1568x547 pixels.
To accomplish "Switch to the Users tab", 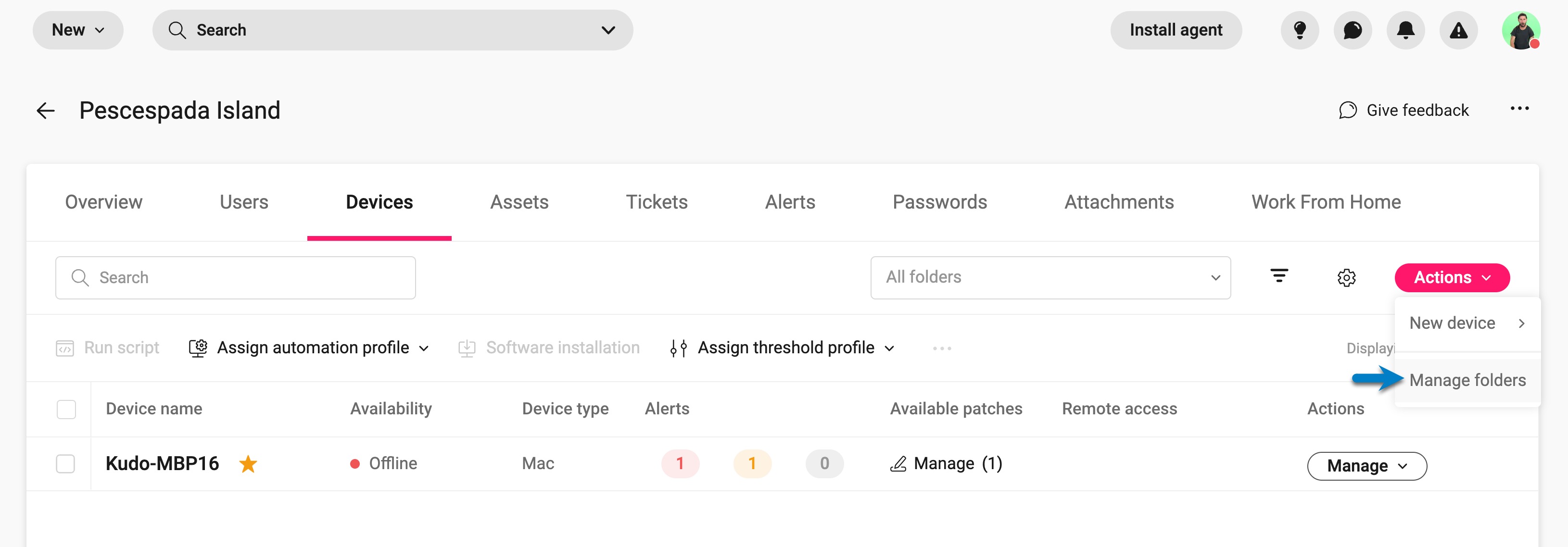I will 243,202.
